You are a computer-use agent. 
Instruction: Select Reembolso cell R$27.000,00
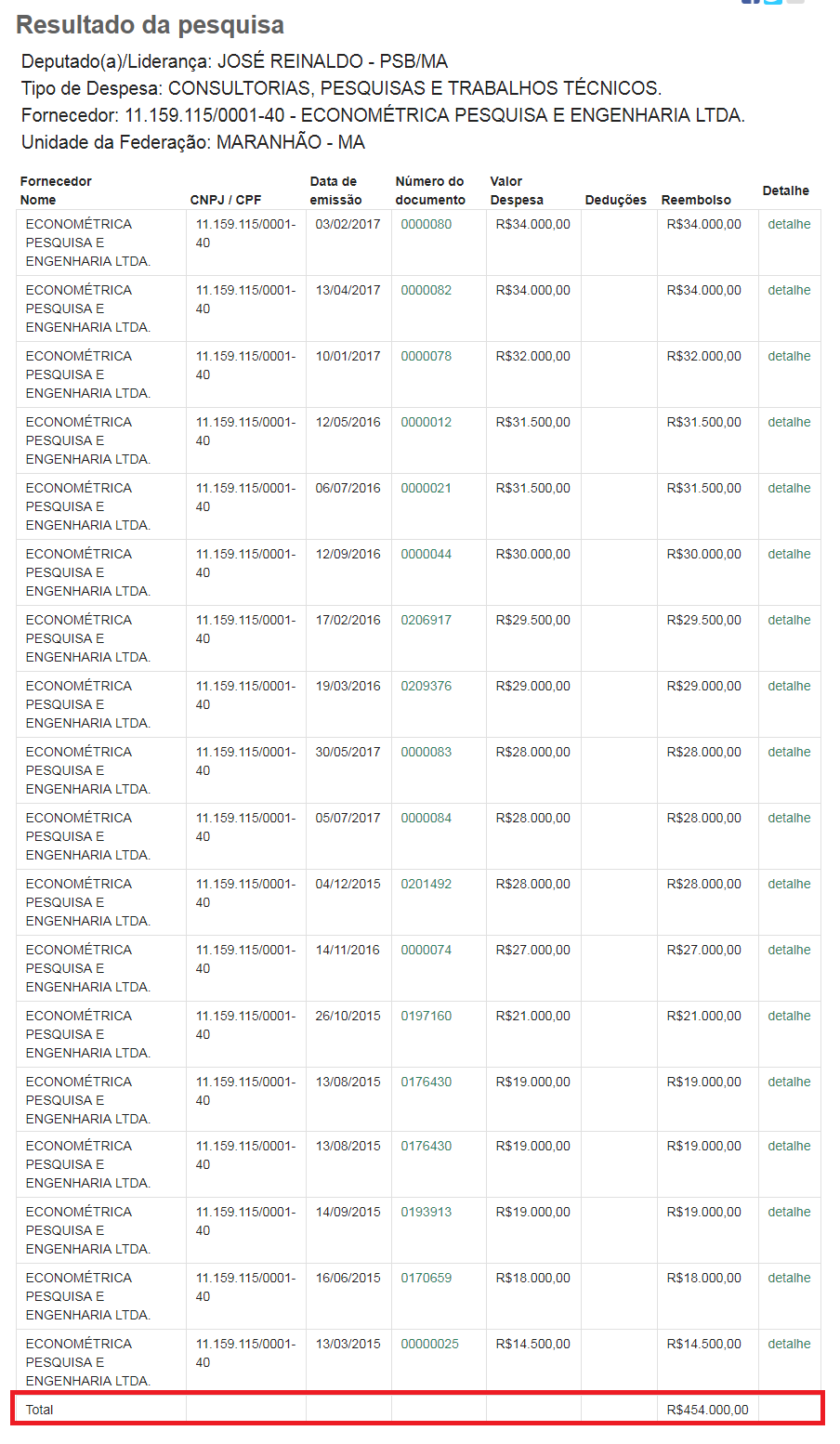(704, 950)
